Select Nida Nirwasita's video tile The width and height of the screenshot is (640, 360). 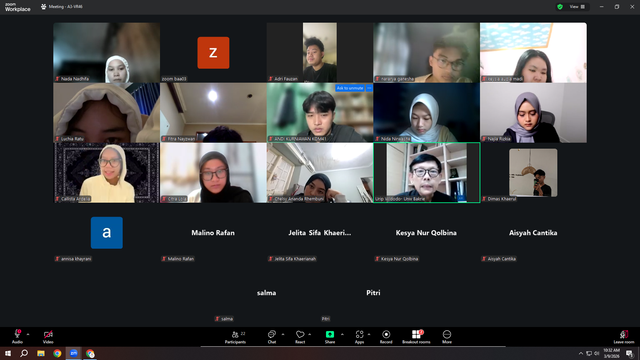(426, 113)
